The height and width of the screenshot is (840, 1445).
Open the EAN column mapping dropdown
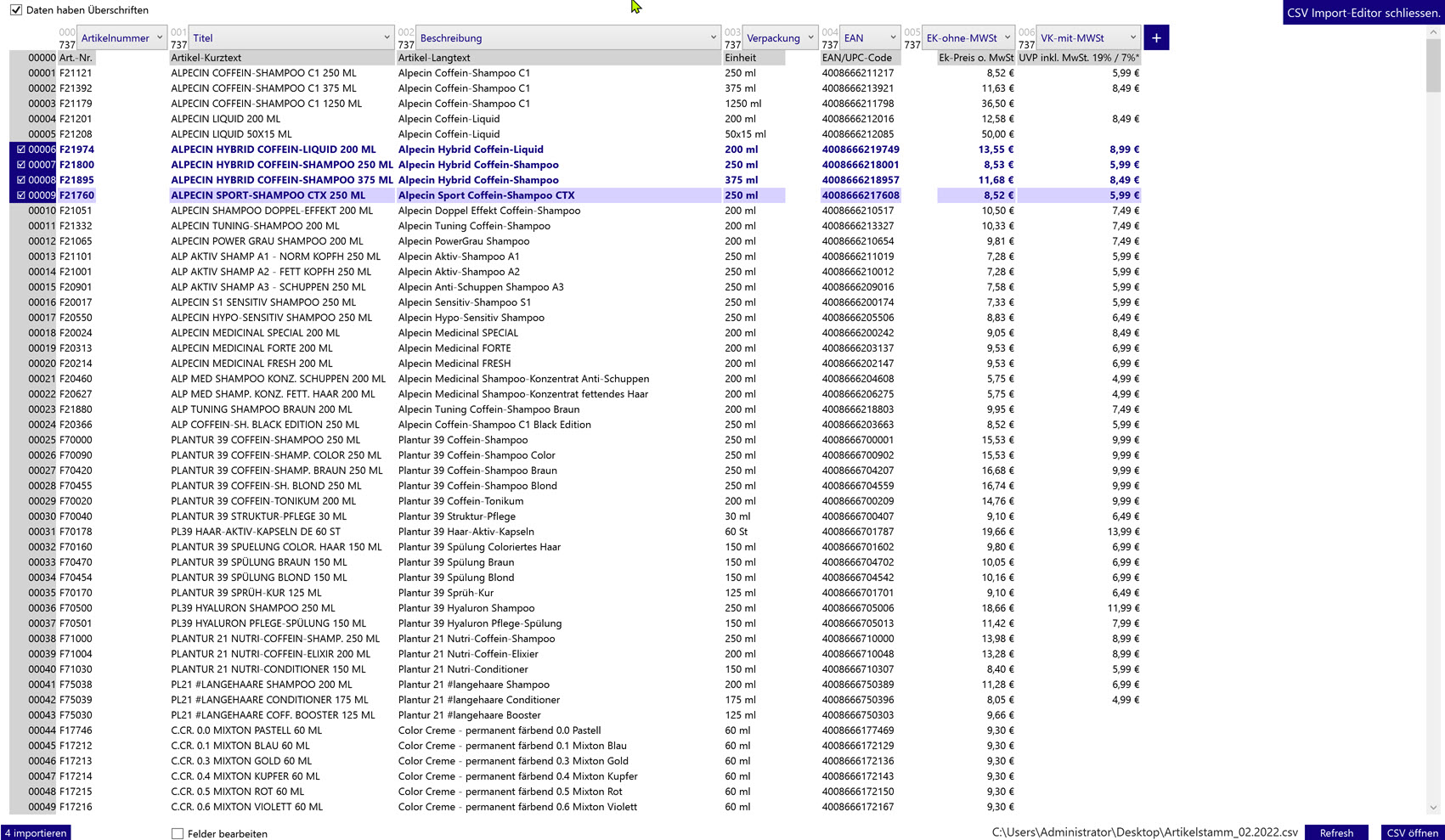[870, 37]
